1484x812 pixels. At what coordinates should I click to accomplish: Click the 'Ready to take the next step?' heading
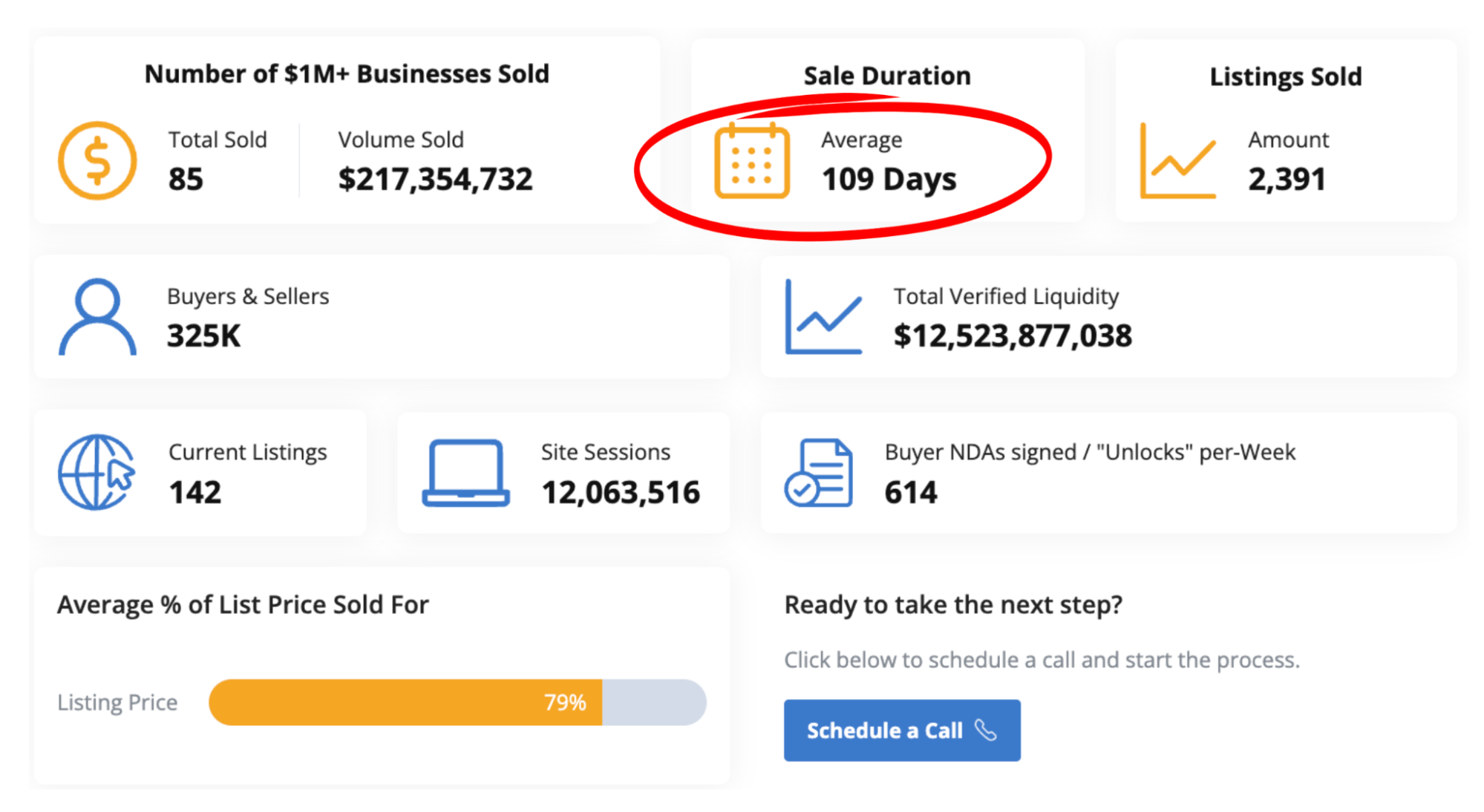point(953,605)
